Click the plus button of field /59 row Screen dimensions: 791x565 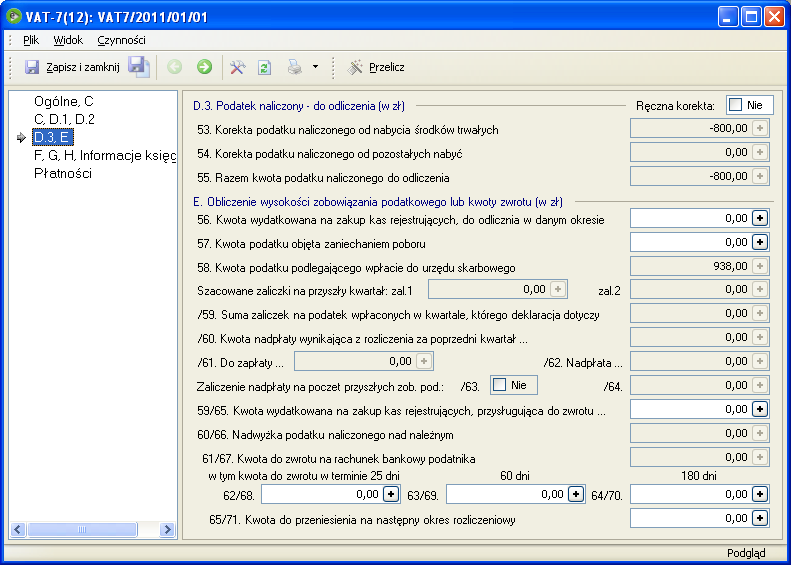coord(760,314)
